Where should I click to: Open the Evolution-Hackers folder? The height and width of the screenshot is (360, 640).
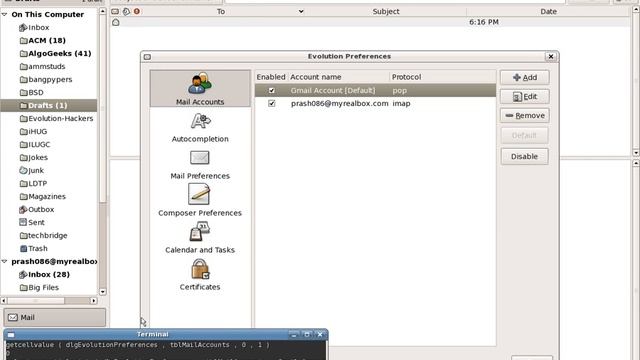(x=56, y=118)
